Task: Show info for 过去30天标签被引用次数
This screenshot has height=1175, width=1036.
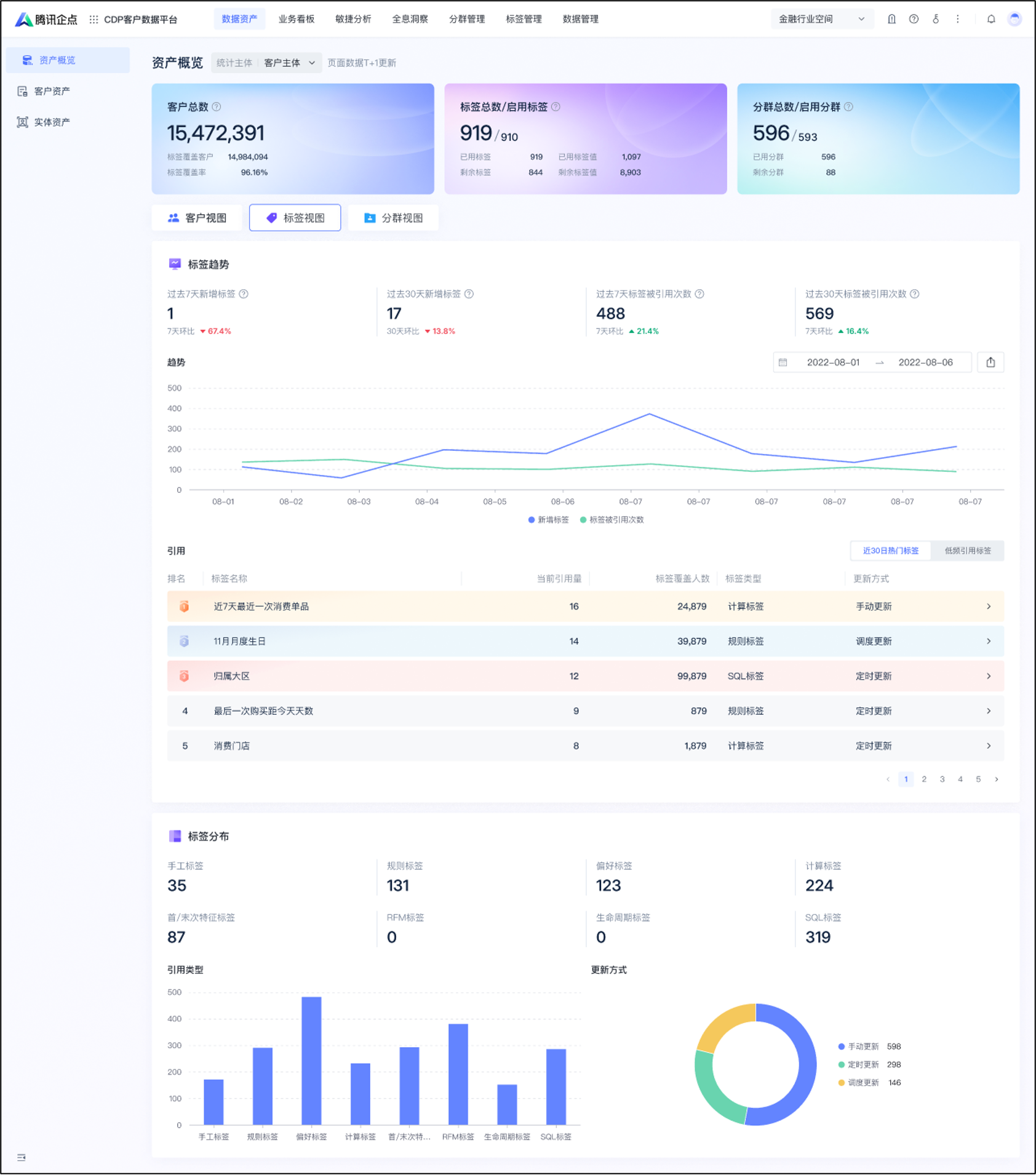Action: 915,294
